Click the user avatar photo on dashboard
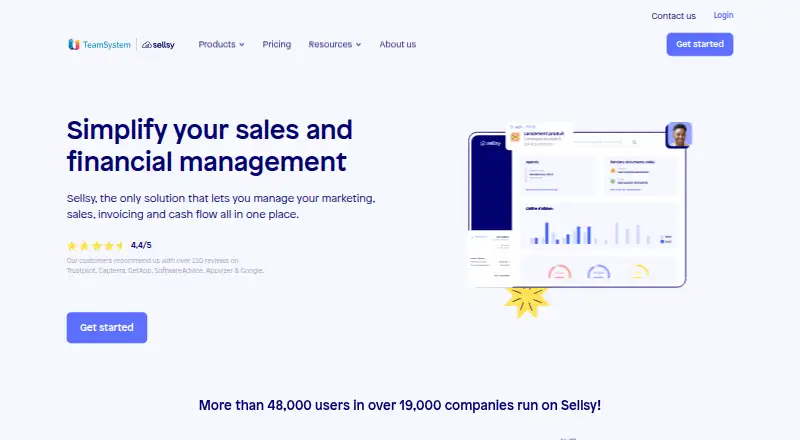The width and height of the screenshot is (800, 440). point(679,135)
